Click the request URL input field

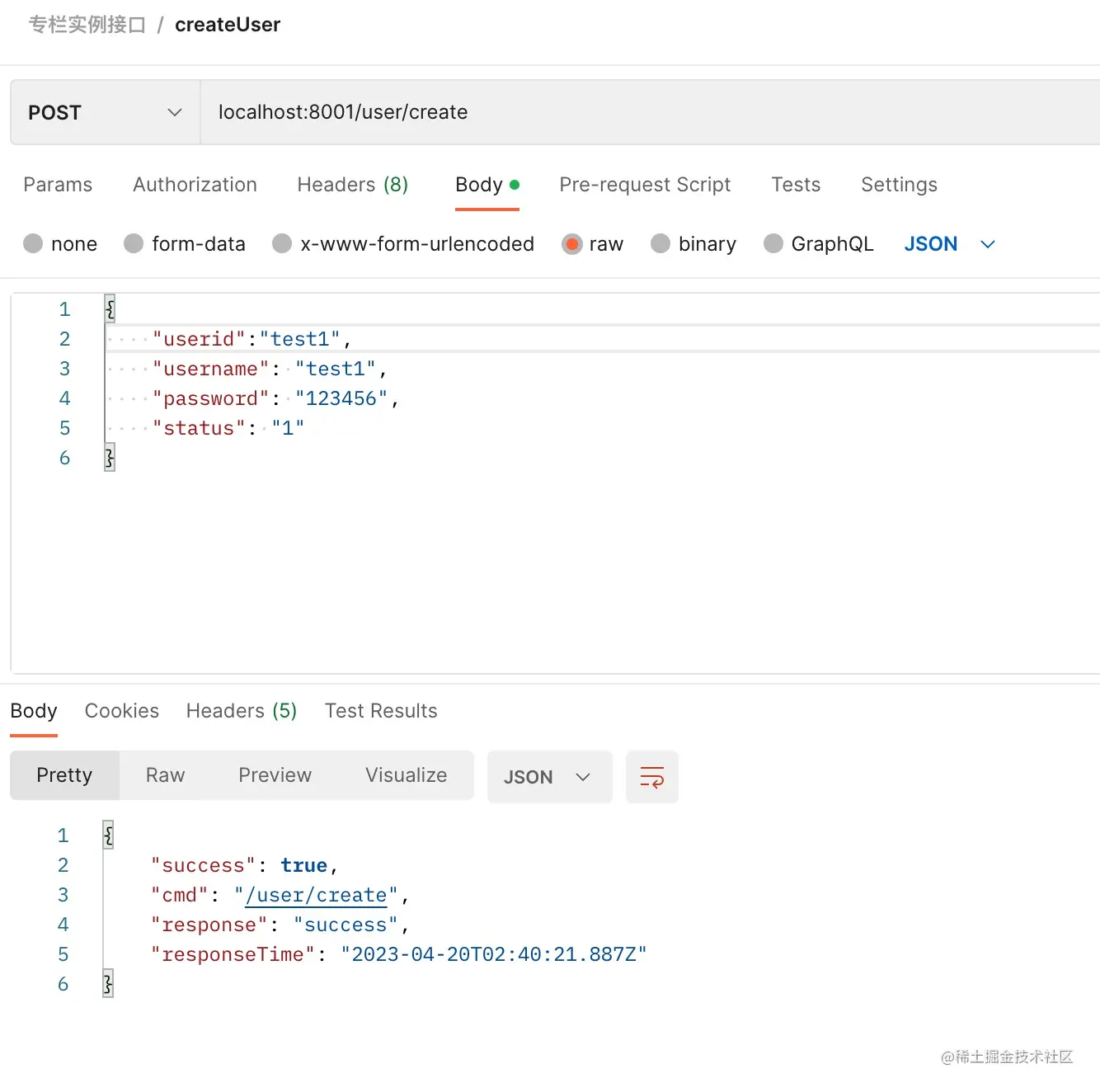pyautogui.click(x=650, y=112)
